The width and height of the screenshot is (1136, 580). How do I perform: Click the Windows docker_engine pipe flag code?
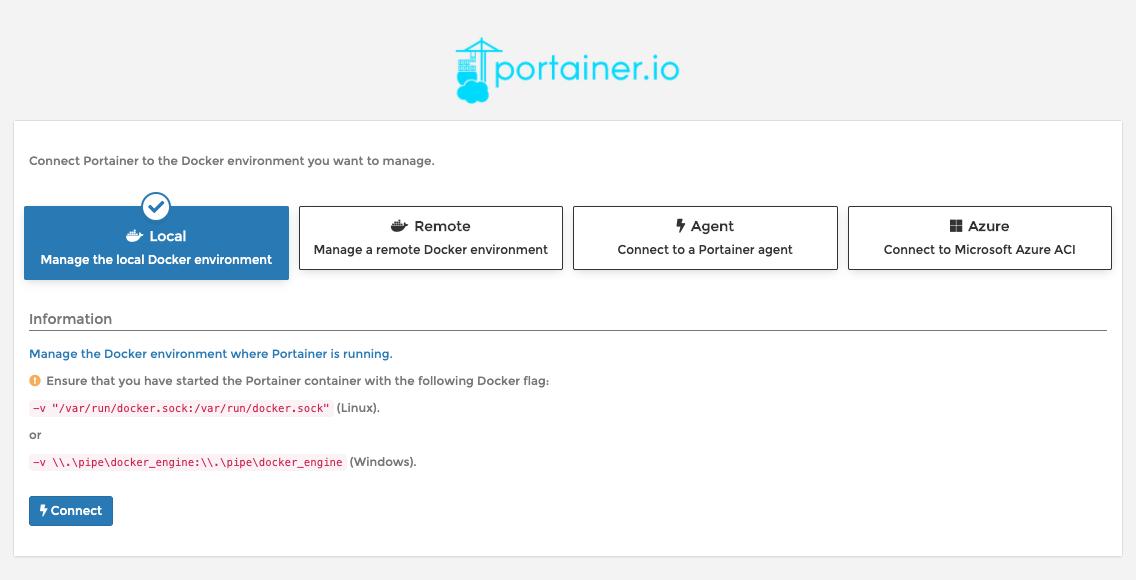188,462
